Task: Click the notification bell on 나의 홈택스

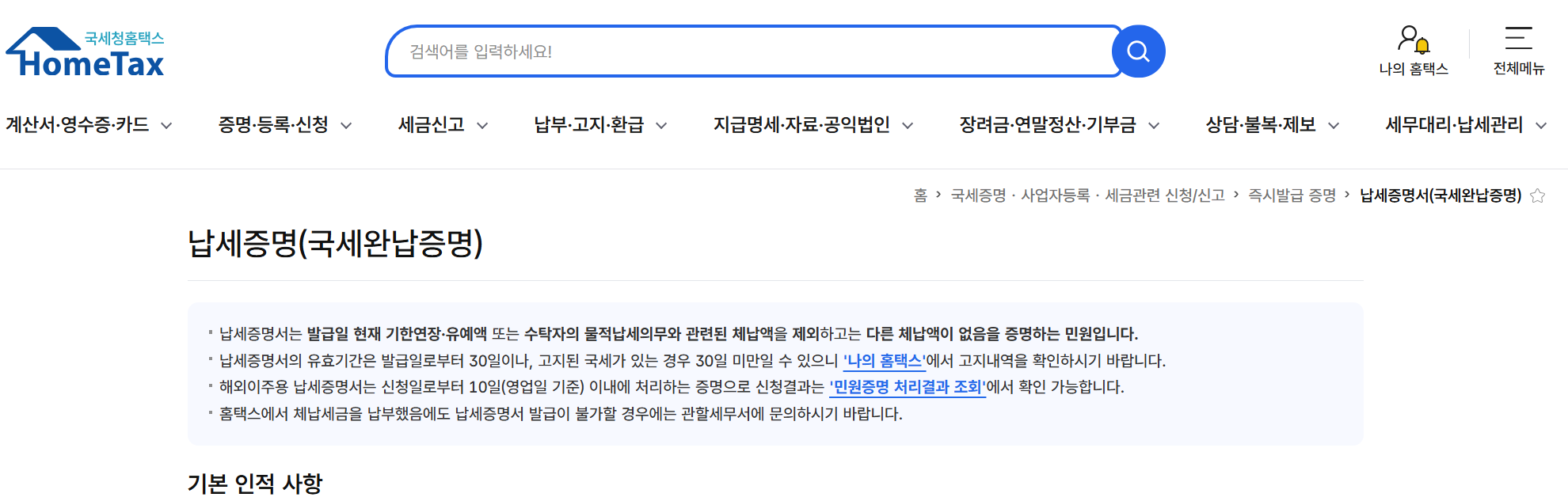Action: tap(1421, 47)
